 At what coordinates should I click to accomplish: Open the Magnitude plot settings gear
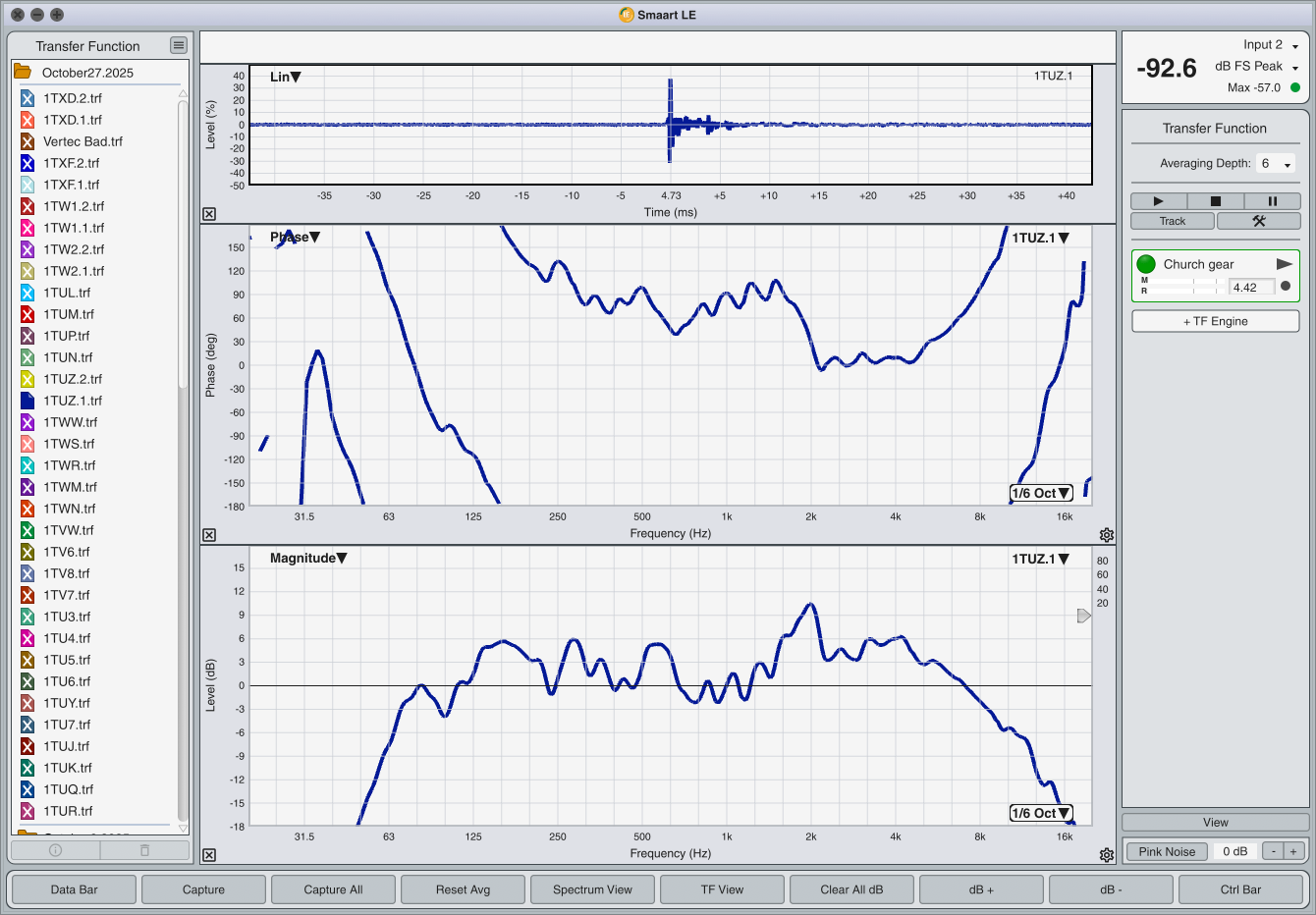pos(1107,855)
